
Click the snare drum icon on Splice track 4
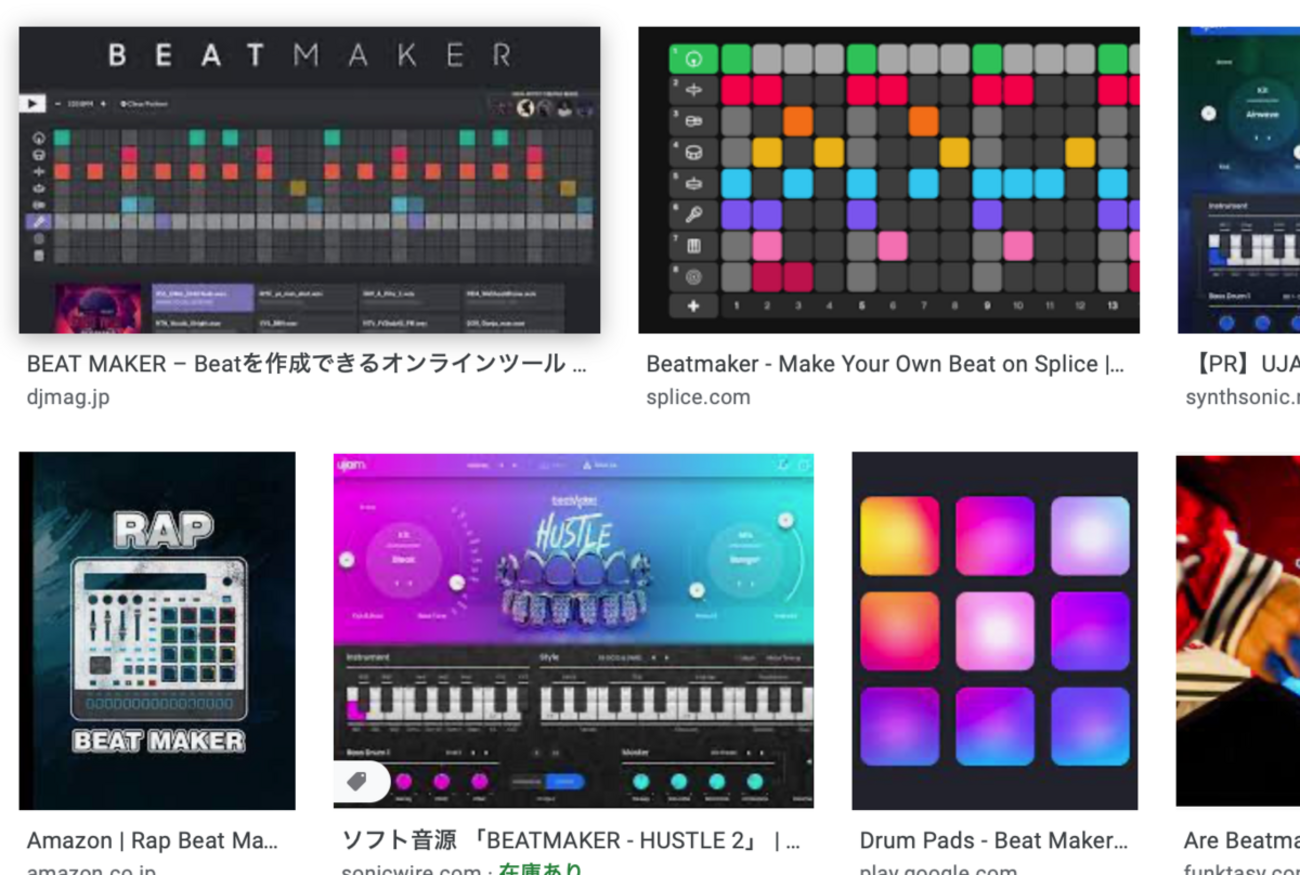point(693,151)
